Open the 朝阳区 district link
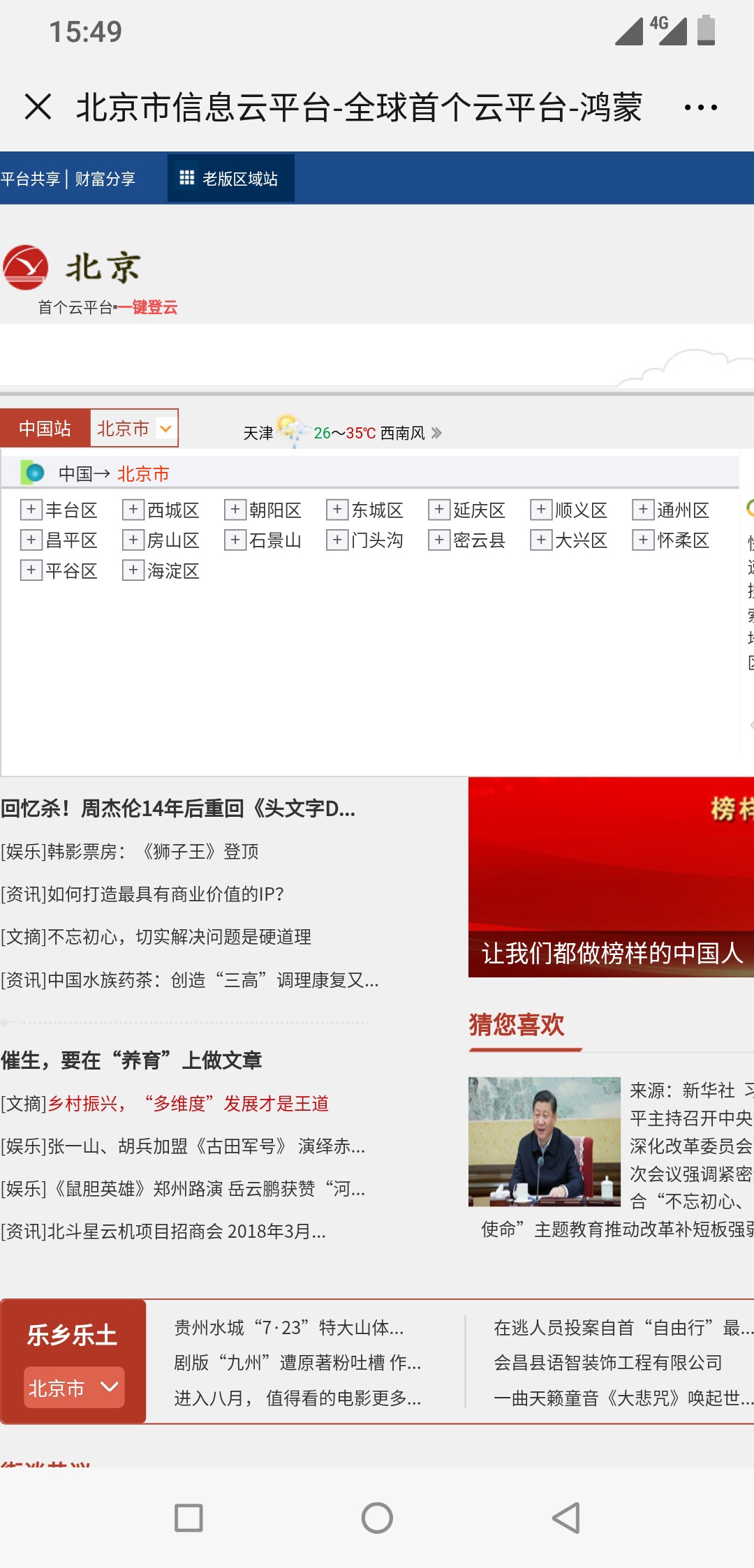The image size is (754, 1568). tap(275, 510)
